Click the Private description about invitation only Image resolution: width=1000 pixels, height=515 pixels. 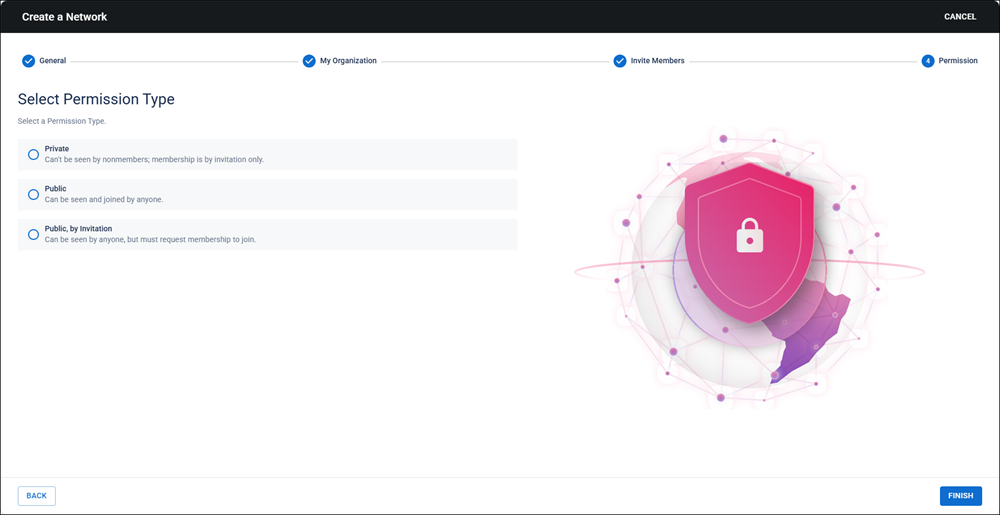(154, 160)
